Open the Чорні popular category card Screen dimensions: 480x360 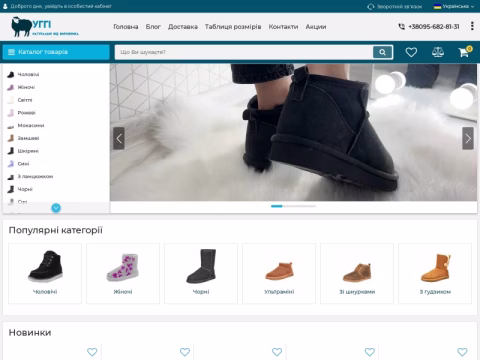tap(201, 273)
